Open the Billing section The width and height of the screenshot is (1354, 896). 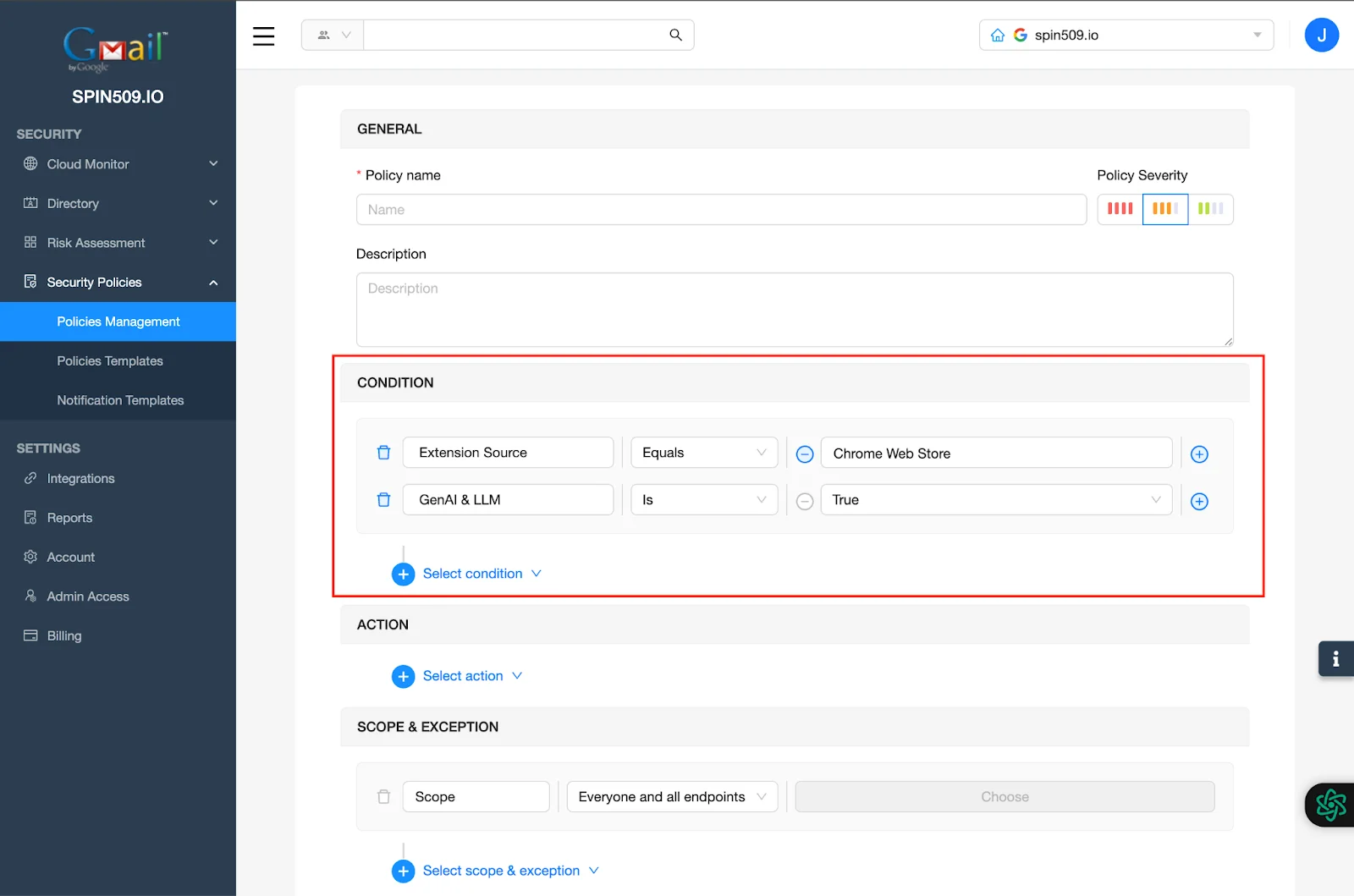[64, 635]
